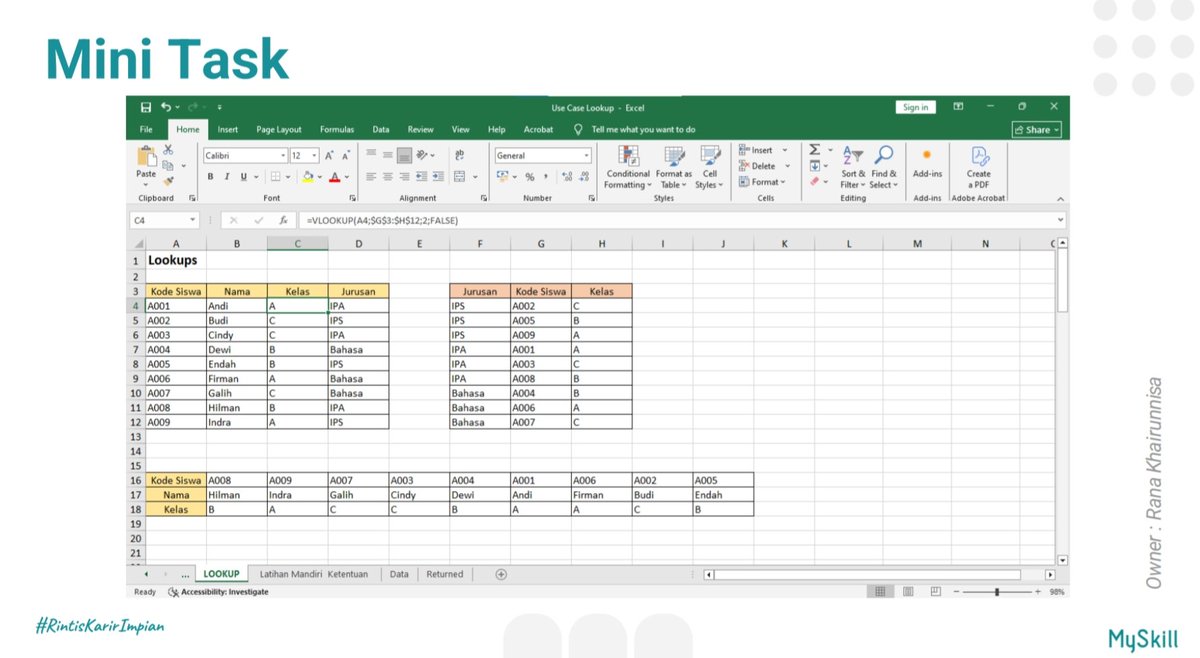
Task: Click the Increase Indent icon
Action: (x=437, y=177)
